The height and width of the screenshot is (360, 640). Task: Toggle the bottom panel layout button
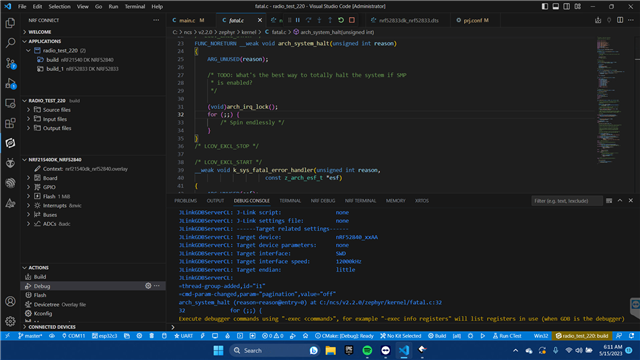coord(556,7)
